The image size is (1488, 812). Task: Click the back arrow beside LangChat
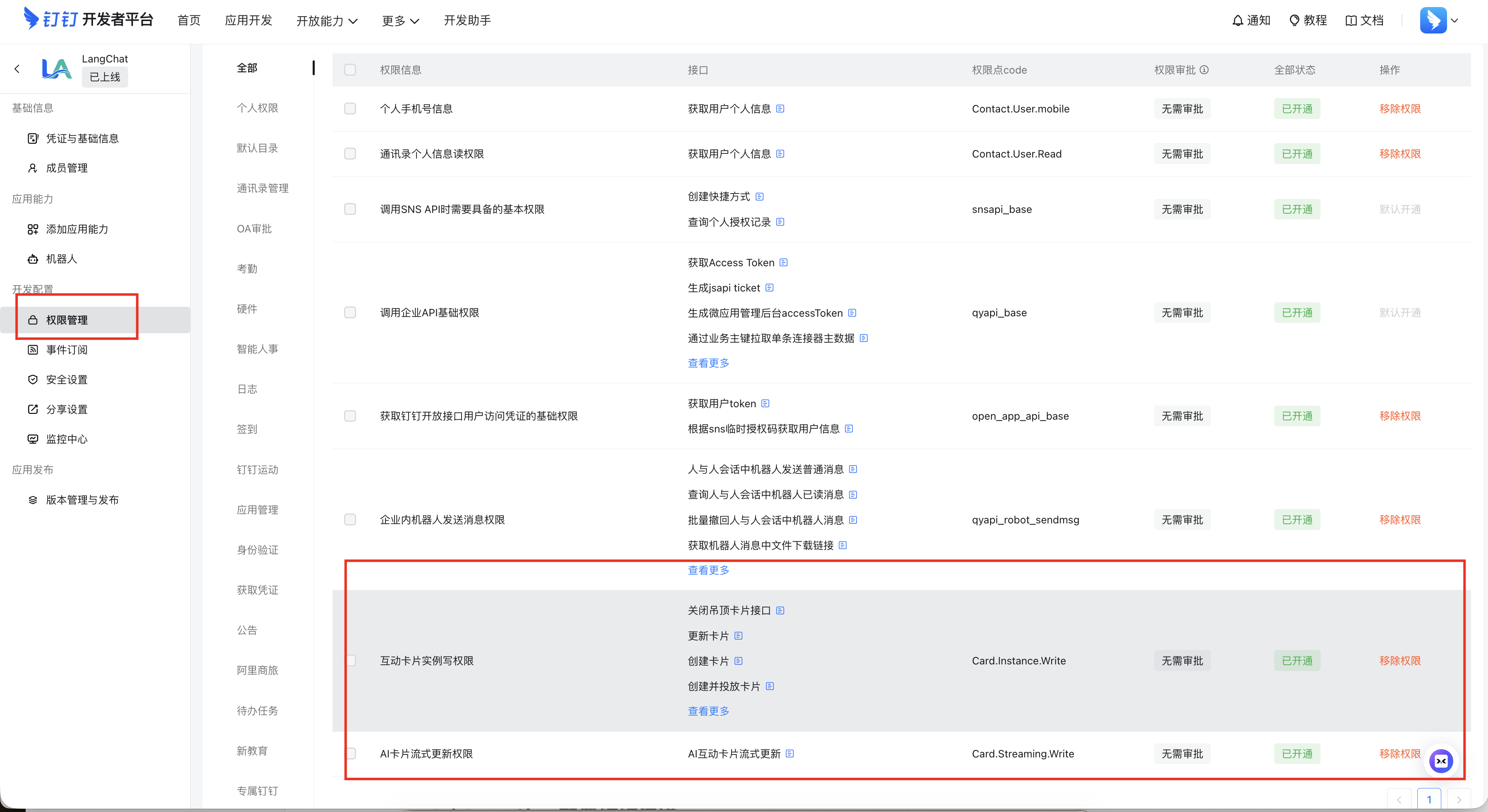[17, 69]
